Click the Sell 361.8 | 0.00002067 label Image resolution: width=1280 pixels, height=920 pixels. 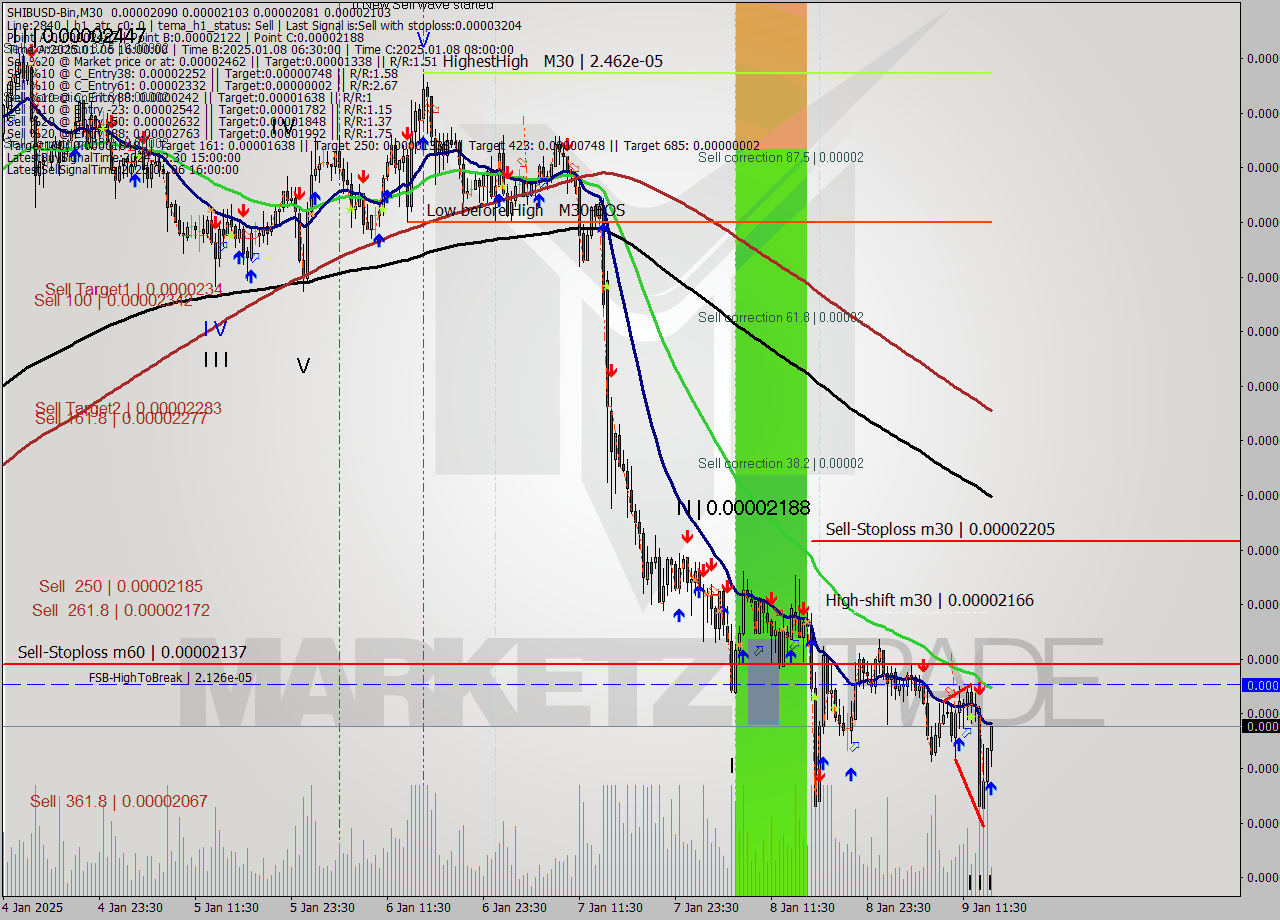pos(119,801)
